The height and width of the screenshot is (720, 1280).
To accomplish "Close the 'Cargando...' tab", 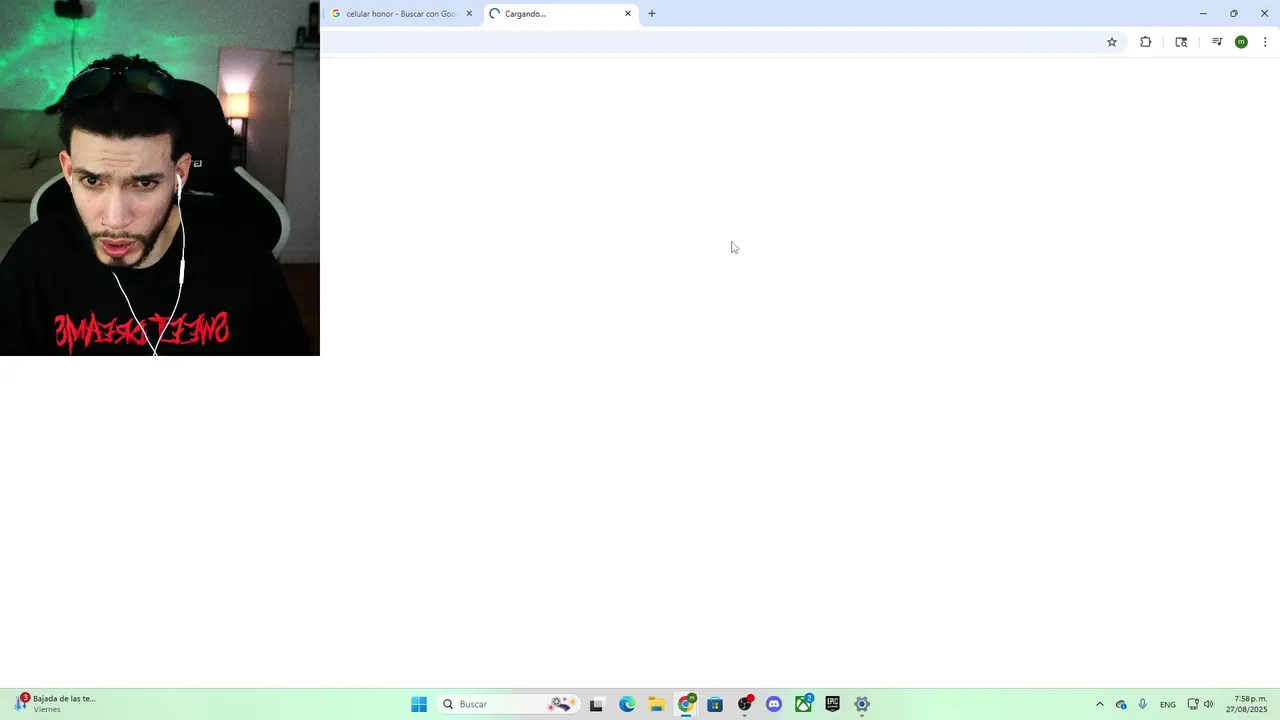I will [x=628, y=14].
